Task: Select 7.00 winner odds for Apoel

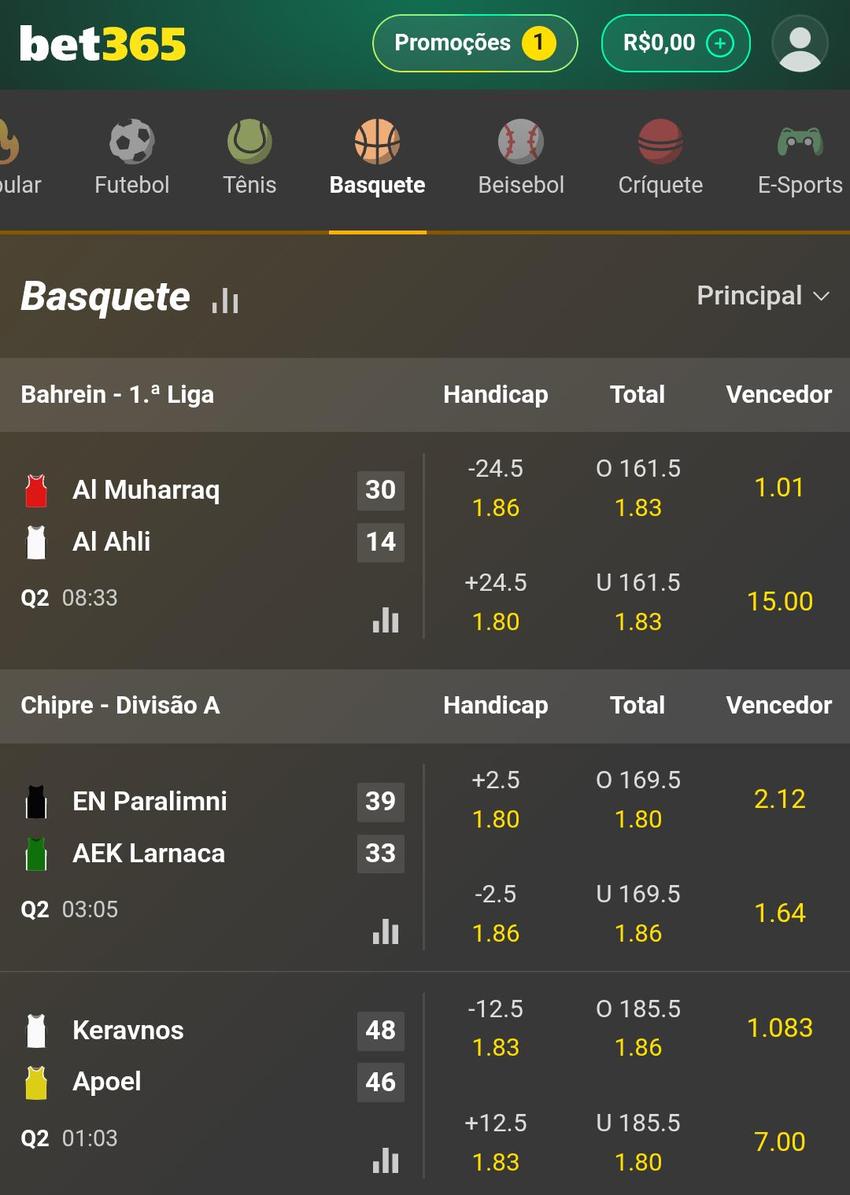Action: click(779, 1141)
